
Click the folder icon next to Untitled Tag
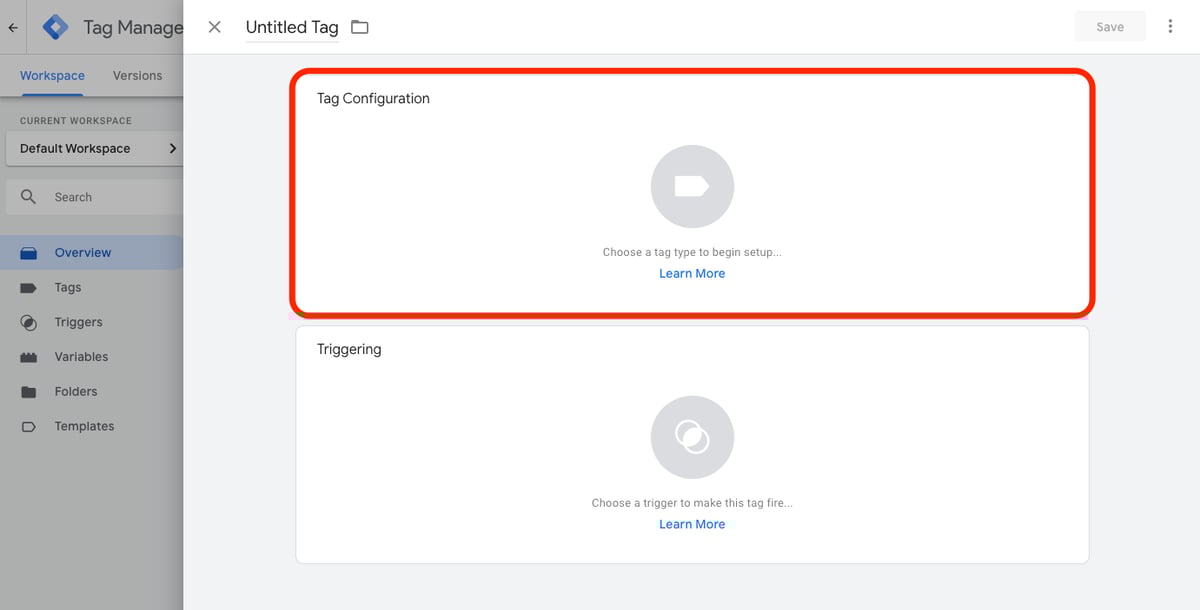click(360, 27)
